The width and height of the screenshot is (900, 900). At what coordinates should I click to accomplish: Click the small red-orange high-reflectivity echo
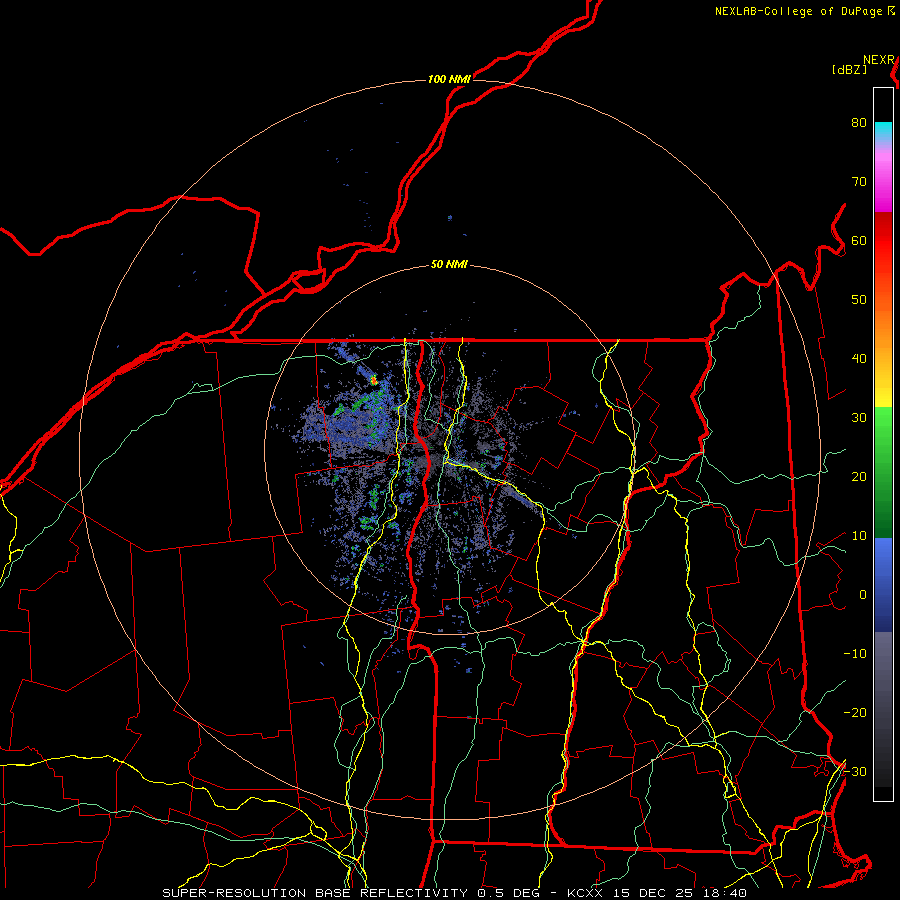[374, 379]
